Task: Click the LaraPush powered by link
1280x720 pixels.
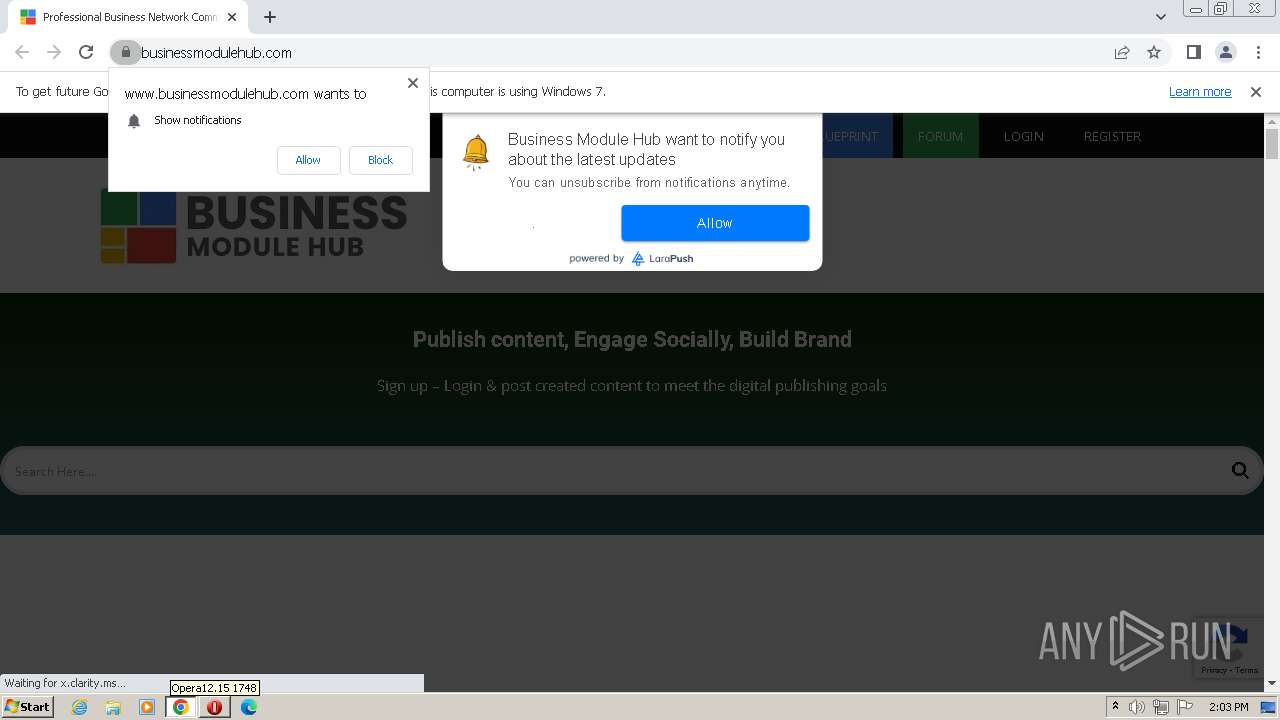Action: [x=631, y=258]
